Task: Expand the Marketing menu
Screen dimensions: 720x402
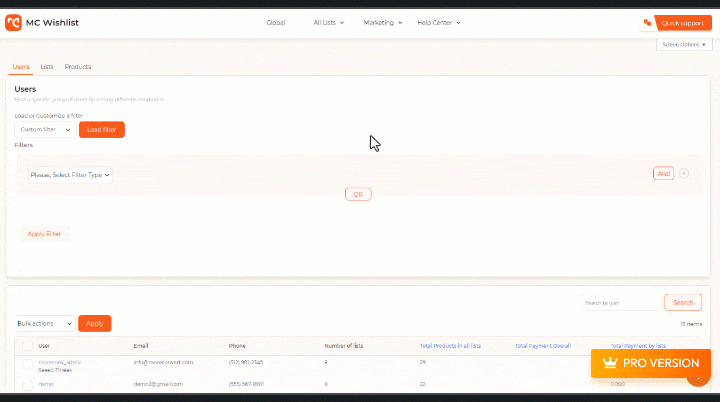Action: [x=382, y=23]
